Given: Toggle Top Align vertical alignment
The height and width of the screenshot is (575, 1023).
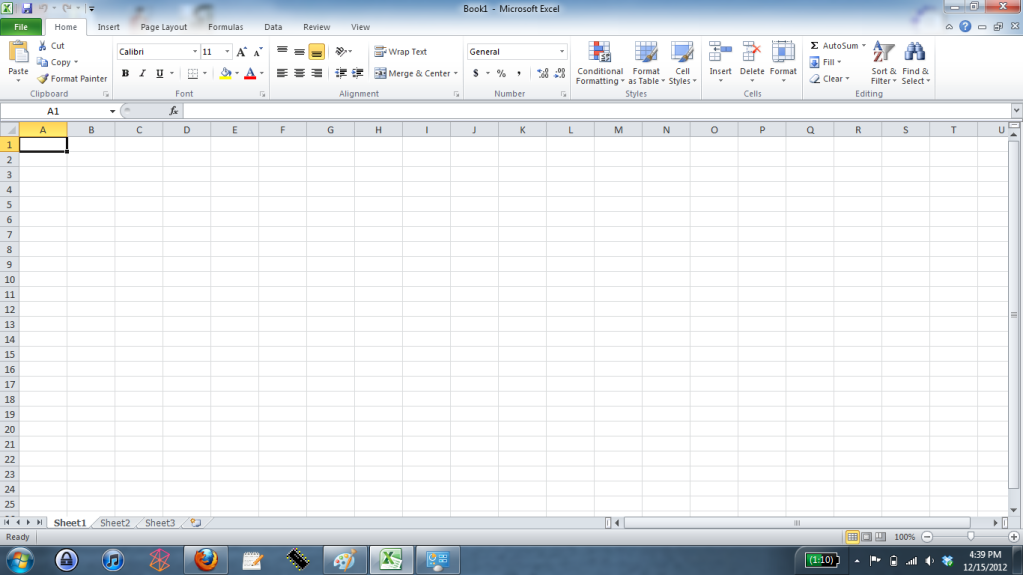Looking at the screenshot, I should coord(282,52).
